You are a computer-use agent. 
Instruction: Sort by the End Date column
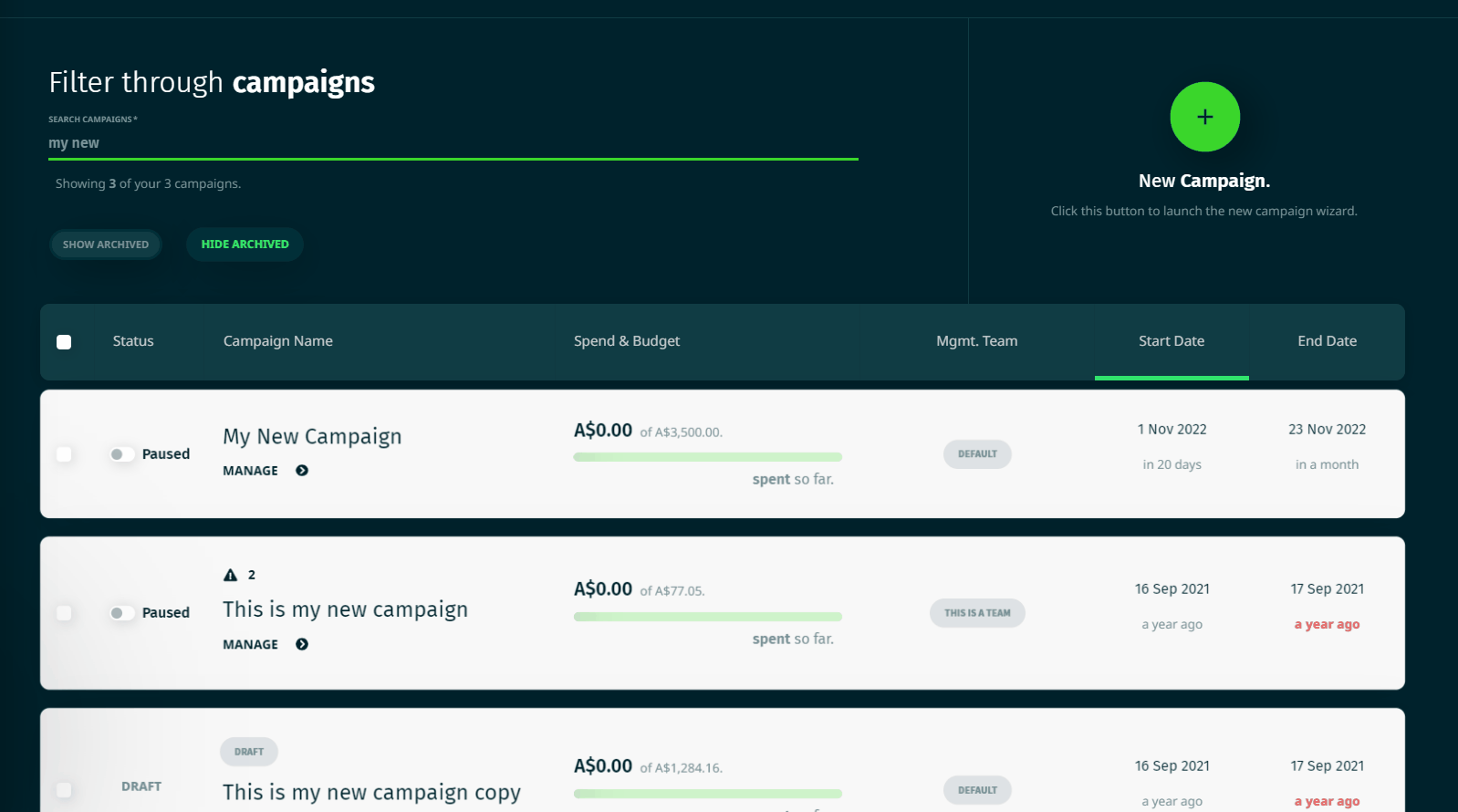1327,341
